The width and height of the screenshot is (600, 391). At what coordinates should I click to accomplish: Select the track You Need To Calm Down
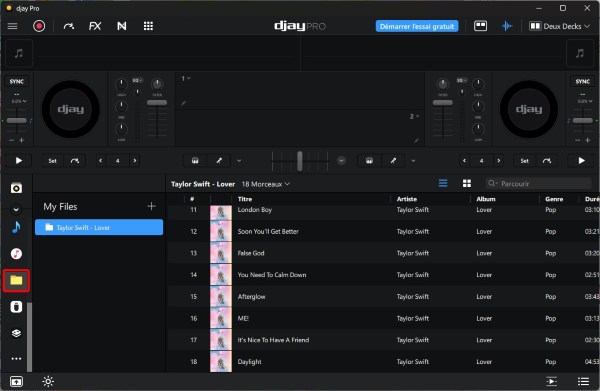tap(383, 275)
